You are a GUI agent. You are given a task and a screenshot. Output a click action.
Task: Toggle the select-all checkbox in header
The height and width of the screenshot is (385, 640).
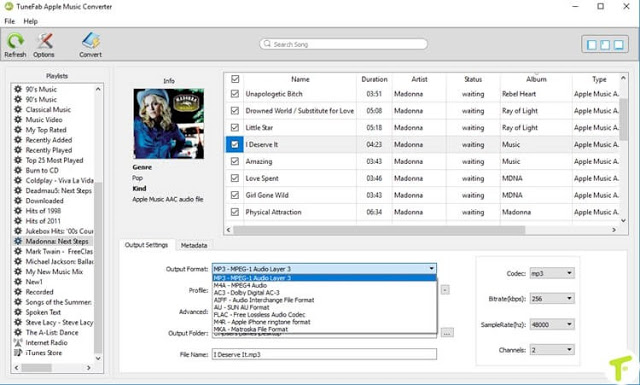[x=235, y=79]
